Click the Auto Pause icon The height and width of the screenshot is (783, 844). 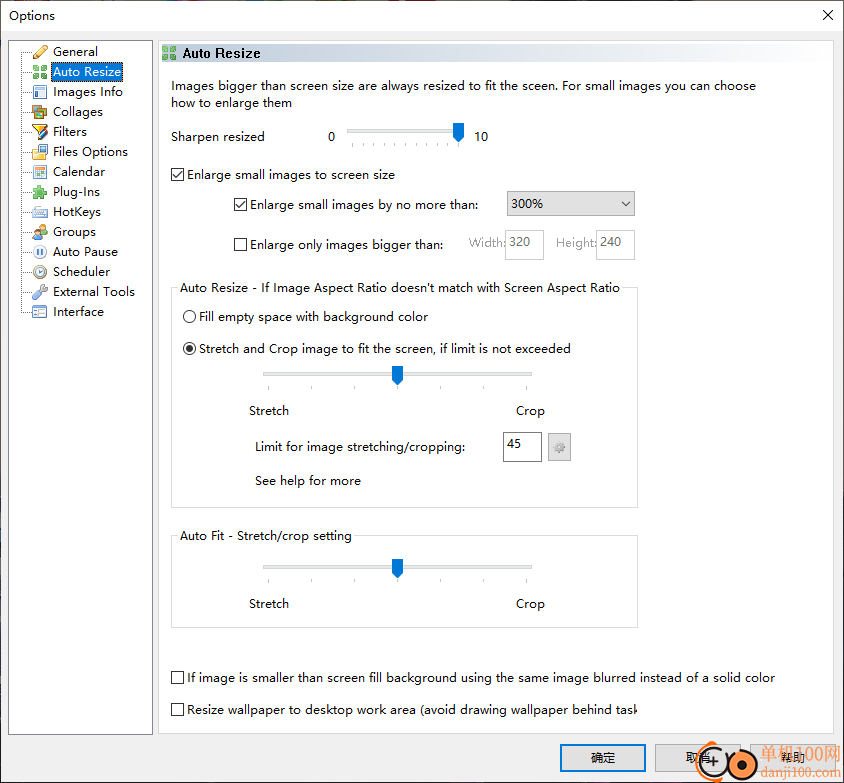pos(40,252)
